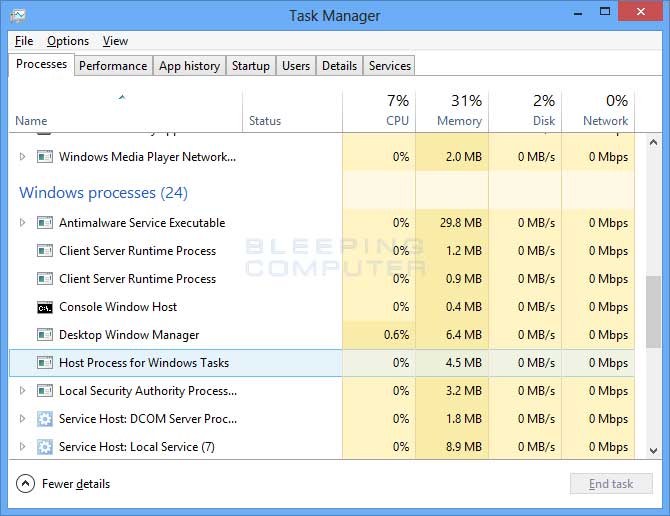Expand Windows Media Player Network entry
The width and height of the screenshot is (670, 516).
pyautogui.click(x=23, y=157)
